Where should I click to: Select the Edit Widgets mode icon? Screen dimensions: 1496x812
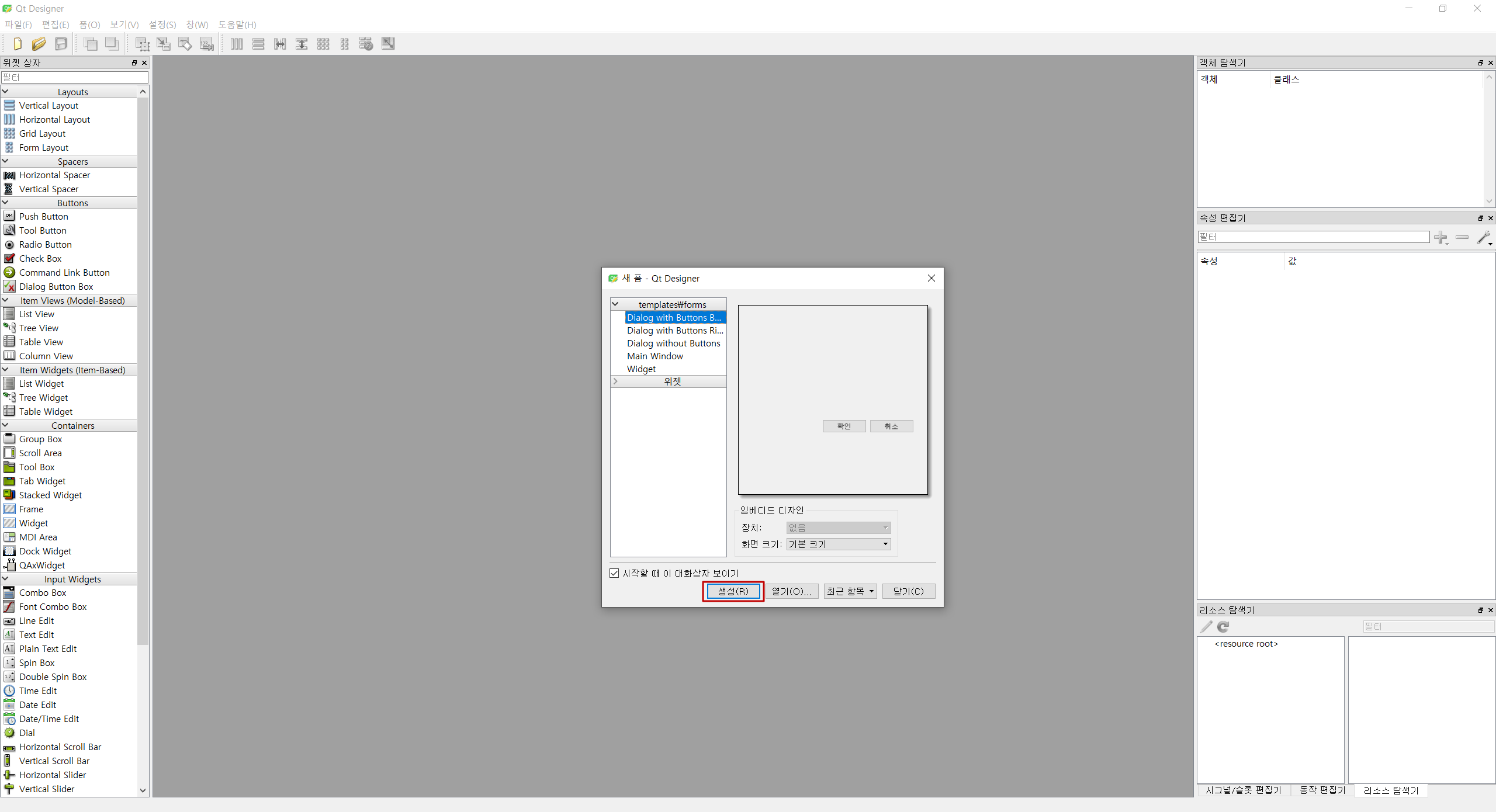click(x=142, y=44)
